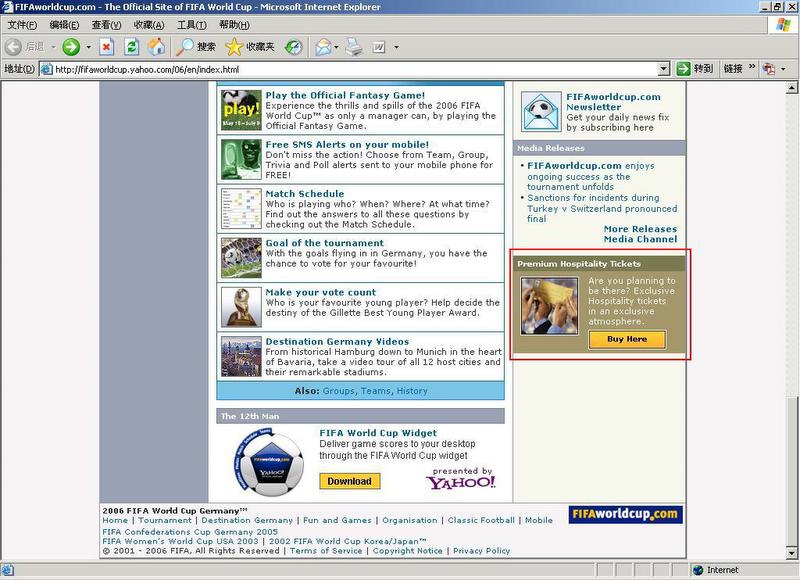Click the green Go arrow button

tap(683, 68)
